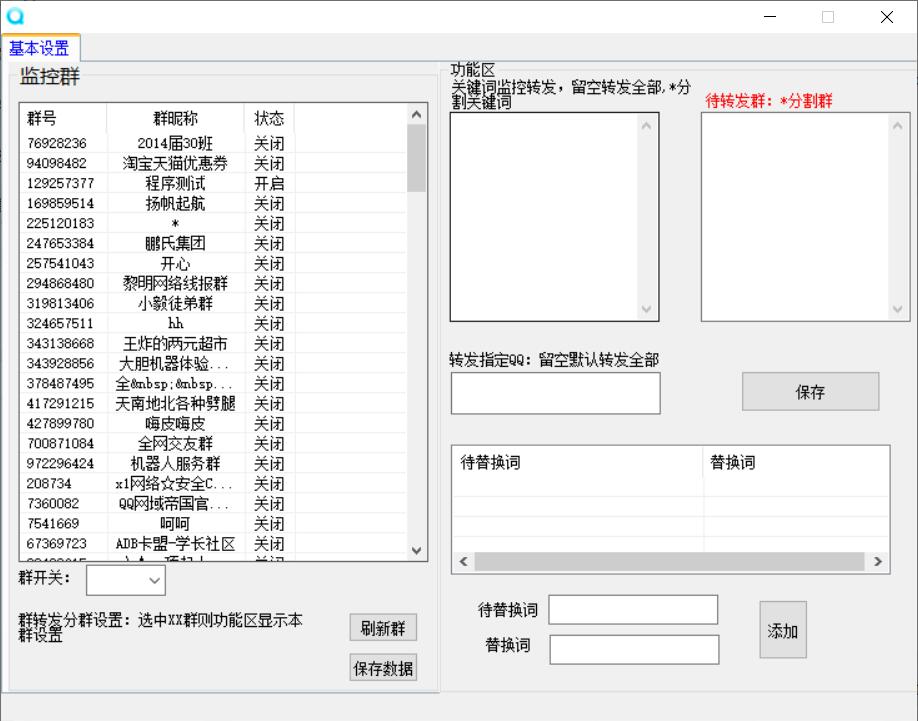This screenshot has height=721, width=918.
Task: Click down arrow of group list scrollbar
Action: pyautogui.click(x=416, y=551)
